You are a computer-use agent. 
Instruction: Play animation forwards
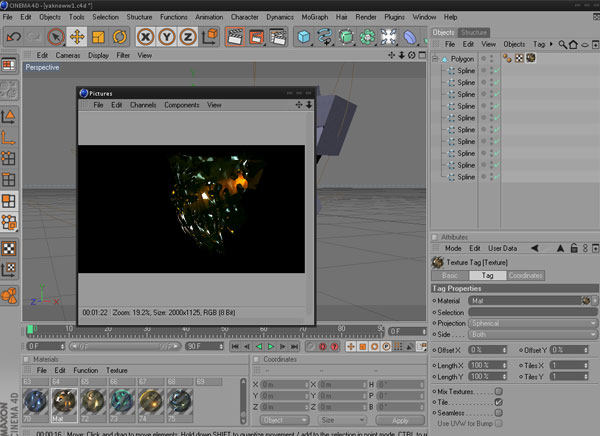click(271, 346)
